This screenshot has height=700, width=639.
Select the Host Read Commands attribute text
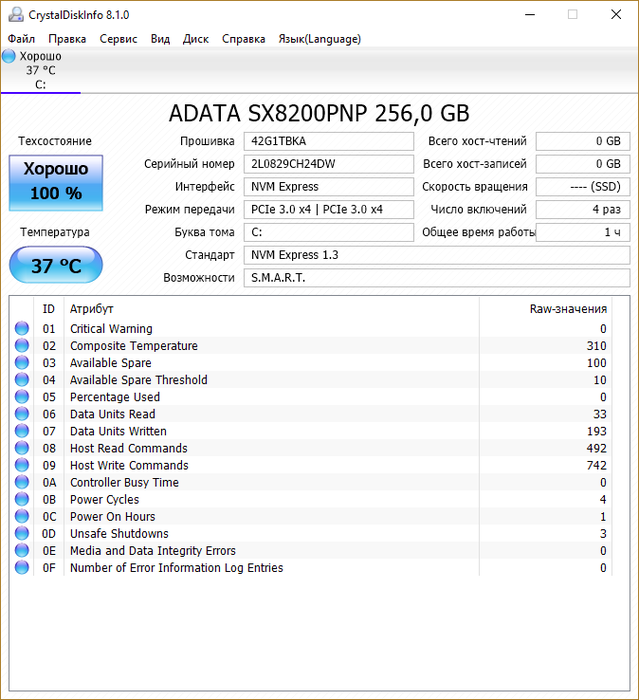point(129,448)
